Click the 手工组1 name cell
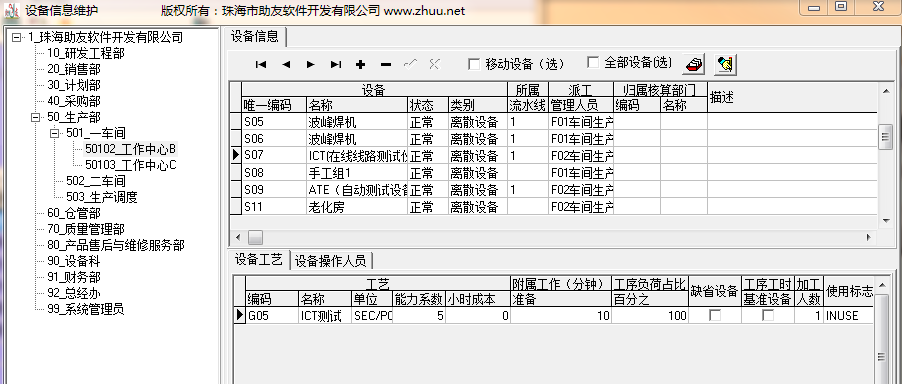This screenshot has width=902, height=384. (x=357, y=172)
